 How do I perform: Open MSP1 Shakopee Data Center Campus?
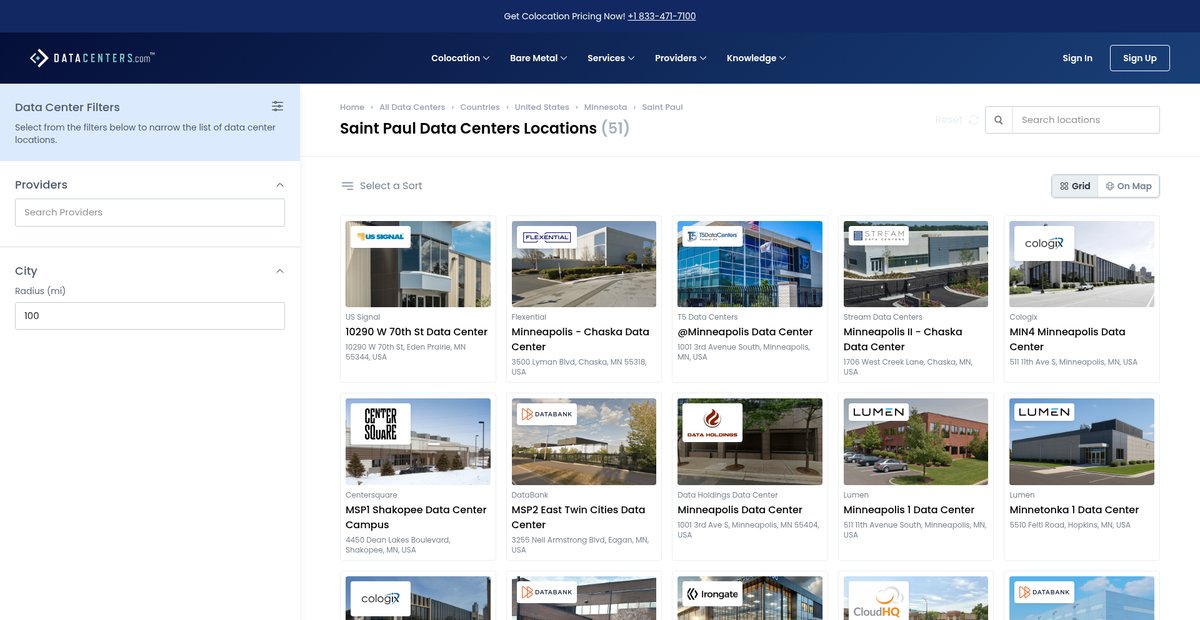click(416, 517)
